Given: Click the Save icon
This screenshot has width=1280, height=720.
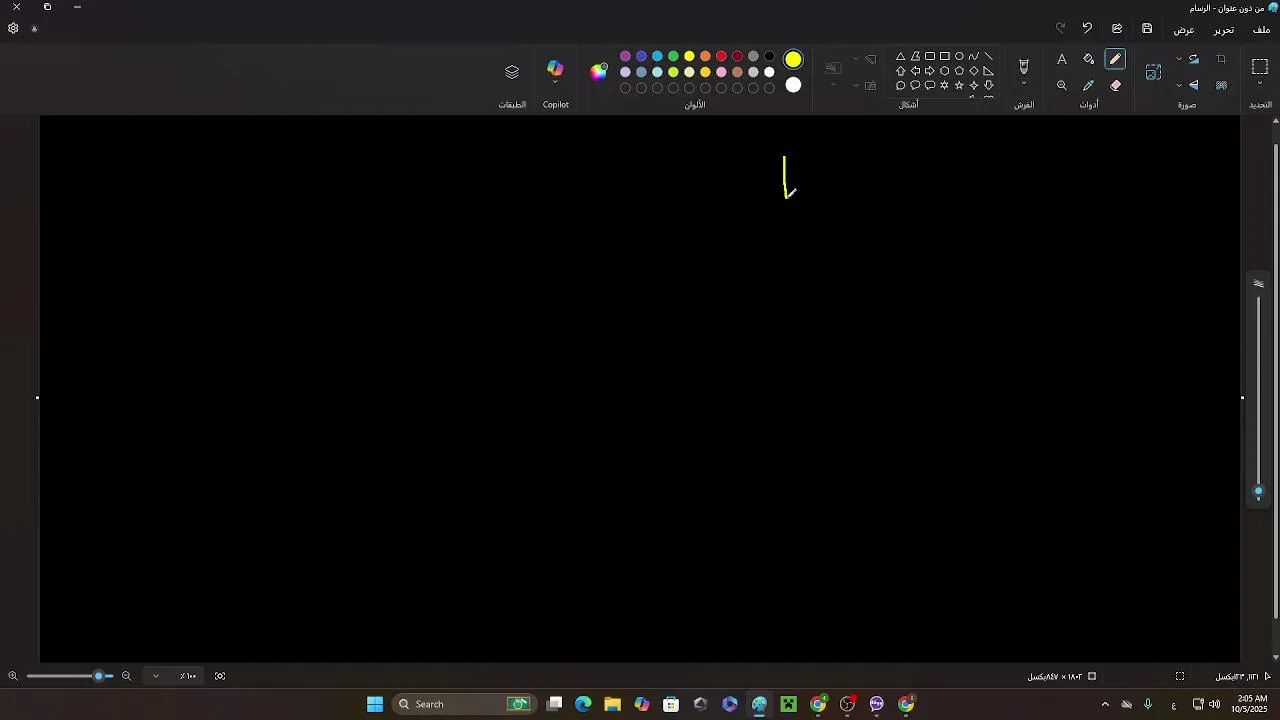Looking at the screenshot, I should [x=1147, y=29].
